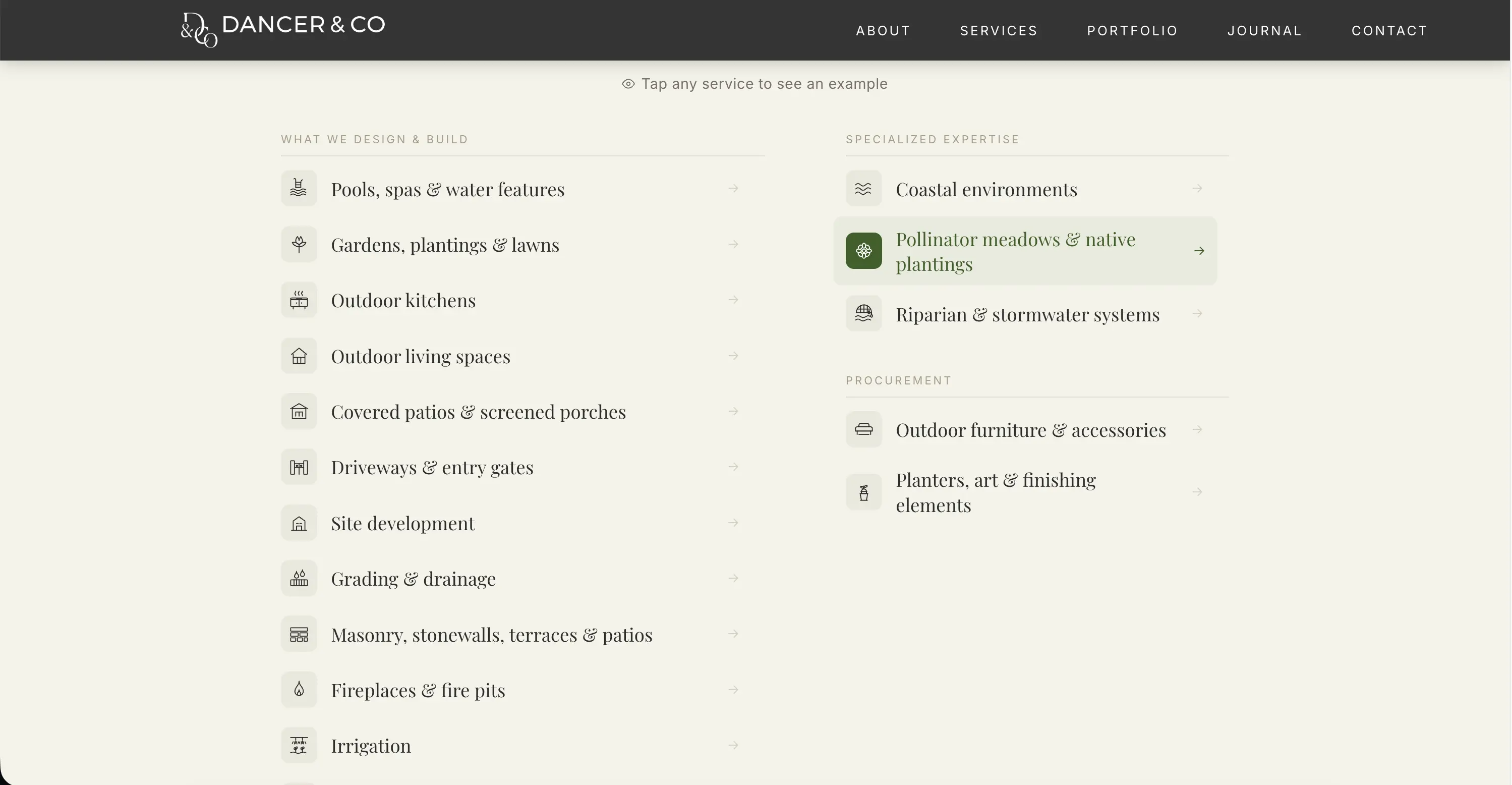This screenshot has width=1512, height=785.
Task: Click the tulip icon beside Gardens
Action: pyautogui.click(x=299, y=244)
